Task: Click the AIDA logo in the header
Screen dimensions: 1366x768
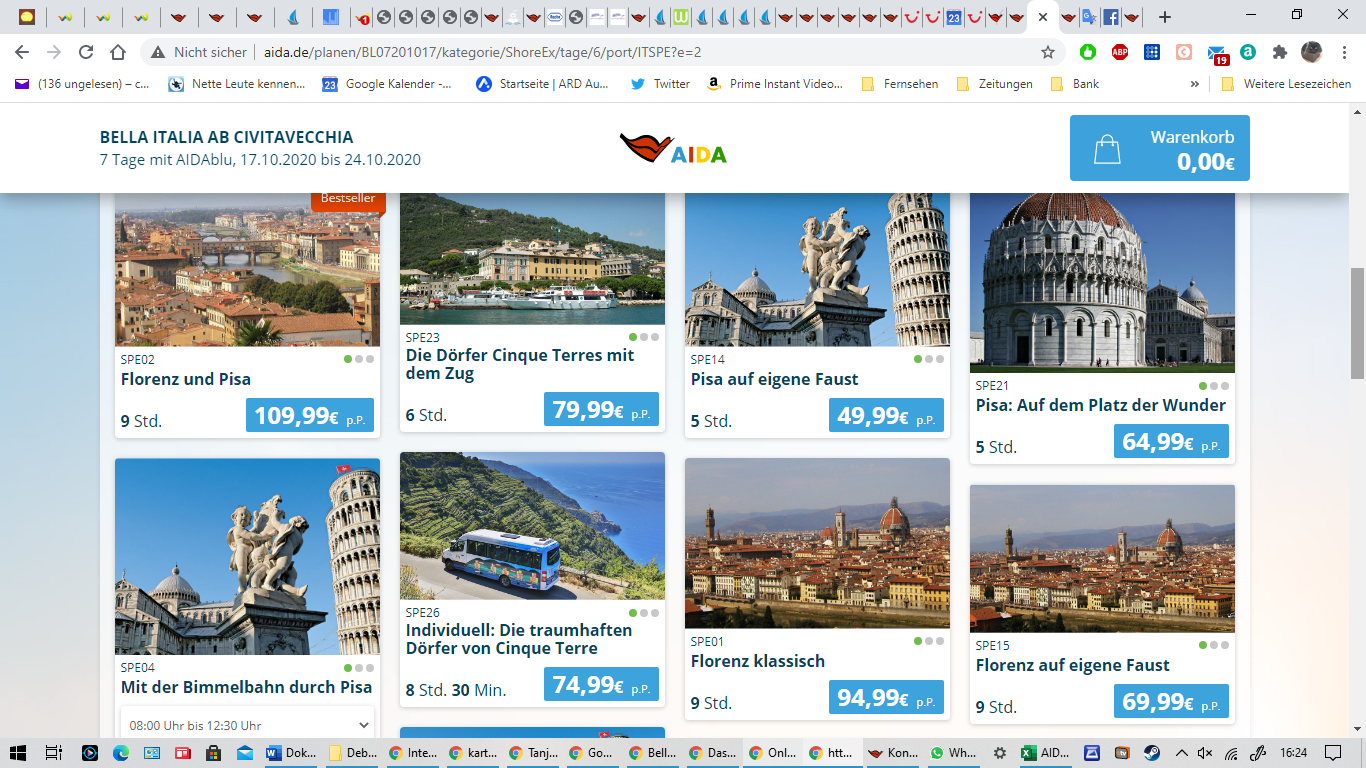Action: (x=673, y=149)
